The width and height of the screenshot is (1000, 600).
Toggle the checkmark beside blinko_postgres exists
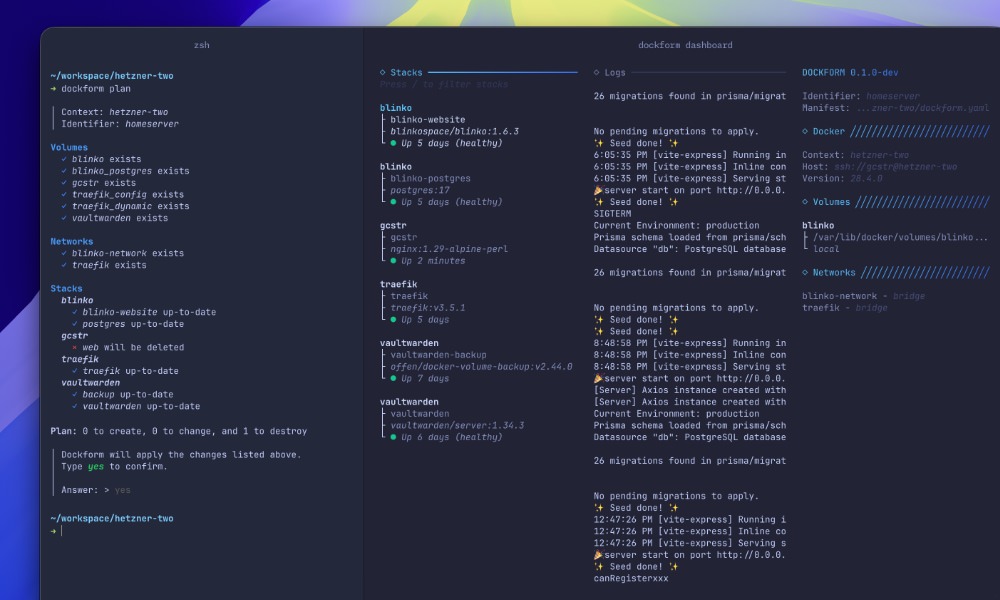(62, 171)
